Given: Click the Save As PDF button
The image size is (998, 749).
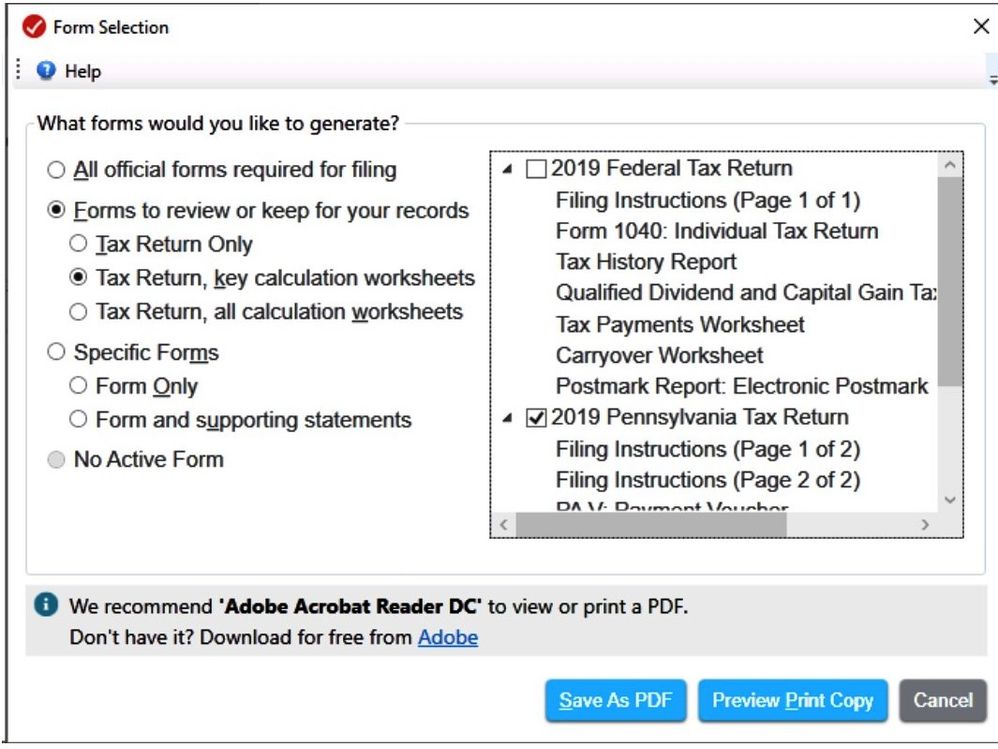Looking at the screenshot, I should tap(615, 700).
